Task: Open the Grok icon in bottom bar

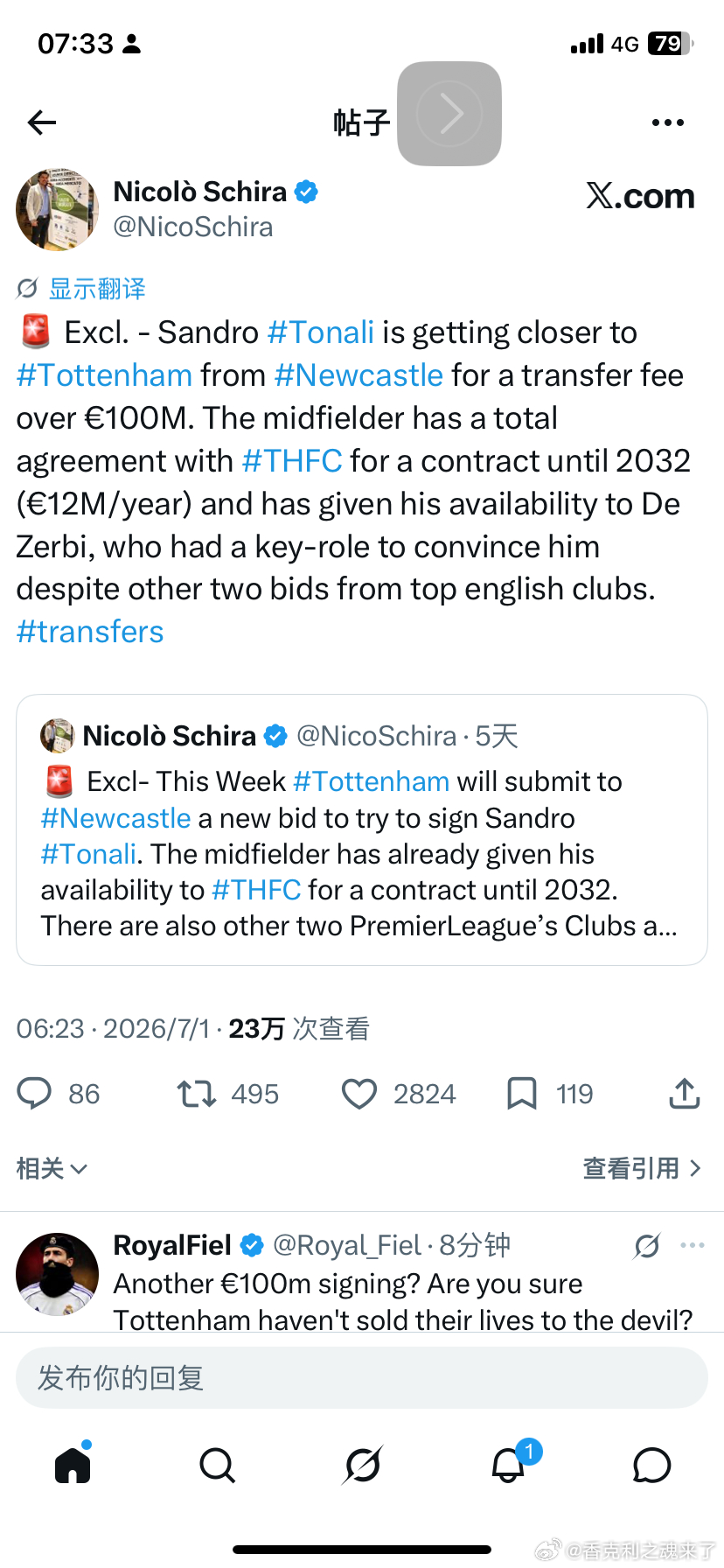Action: pos(362,1465)
